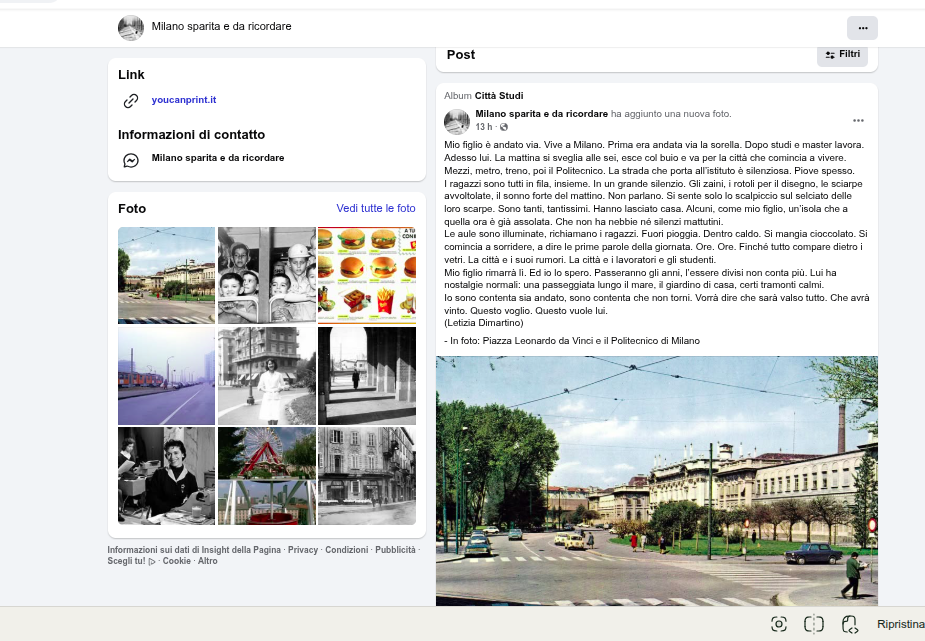This screenshot has height=641, width=925.
Task: Click the Ripristina button
Action: coord(899,624)
